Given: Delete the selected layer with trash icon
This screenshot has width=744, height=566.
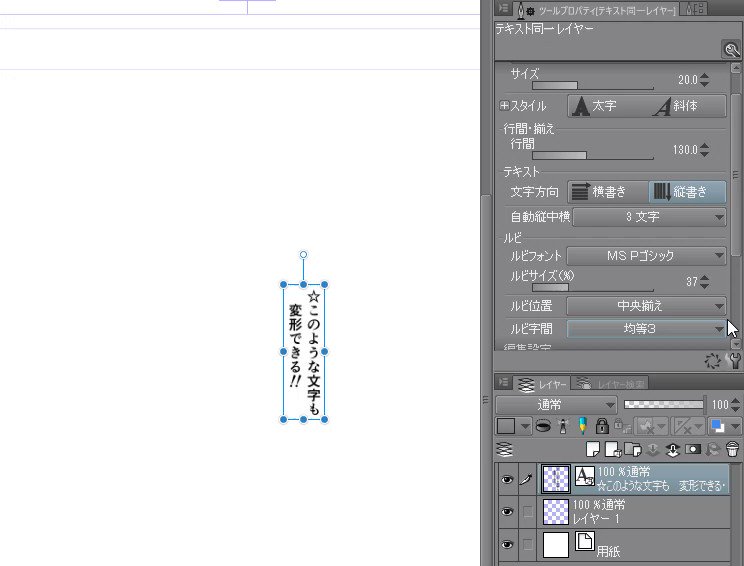Looking at the screenshot, I should click(732, 448).
